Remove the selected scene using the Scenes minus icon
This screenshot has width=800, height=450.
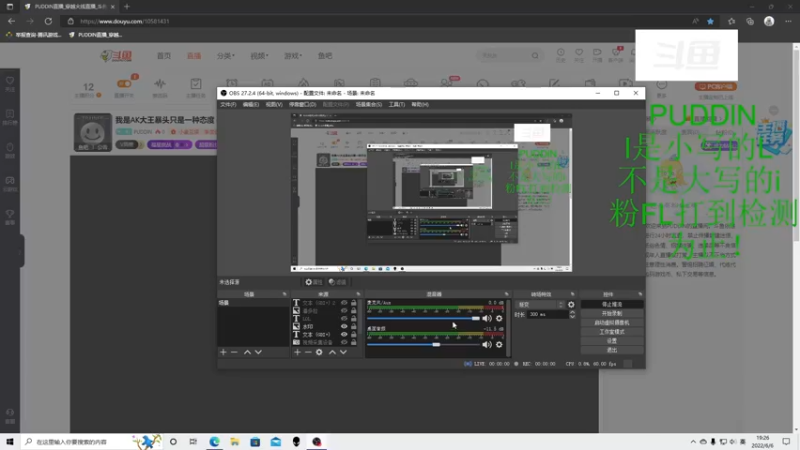234,352
